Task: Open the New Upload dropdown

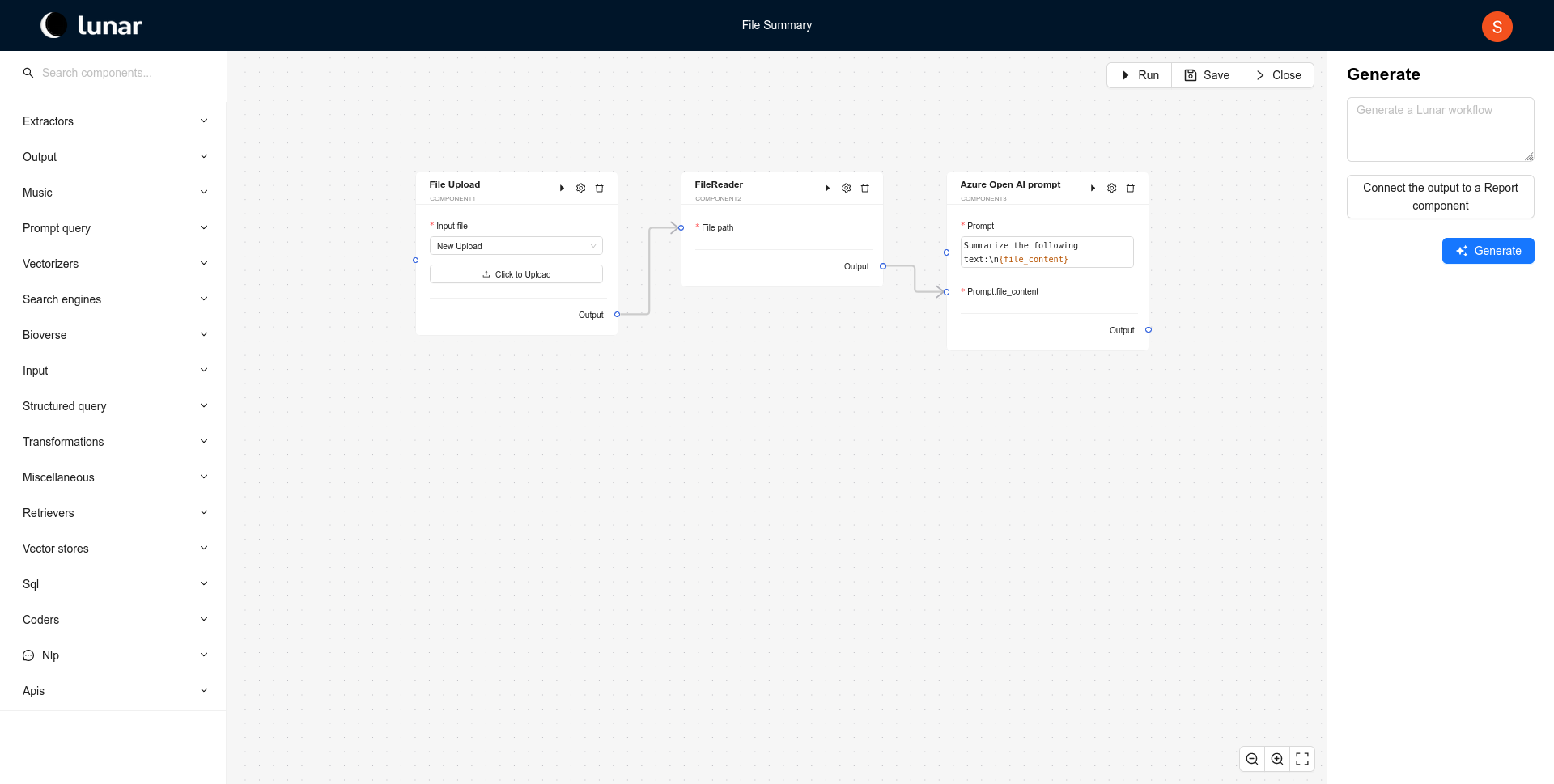Action: click(x=516, y=246)
